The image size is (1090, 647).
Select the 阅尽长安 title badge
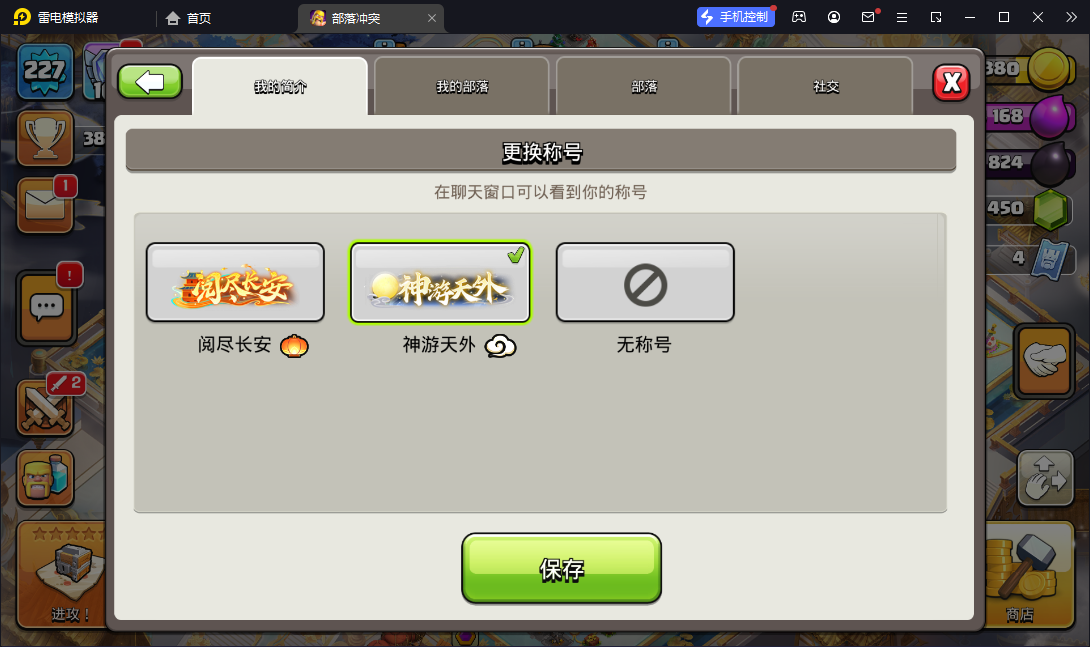click(235, 282)
